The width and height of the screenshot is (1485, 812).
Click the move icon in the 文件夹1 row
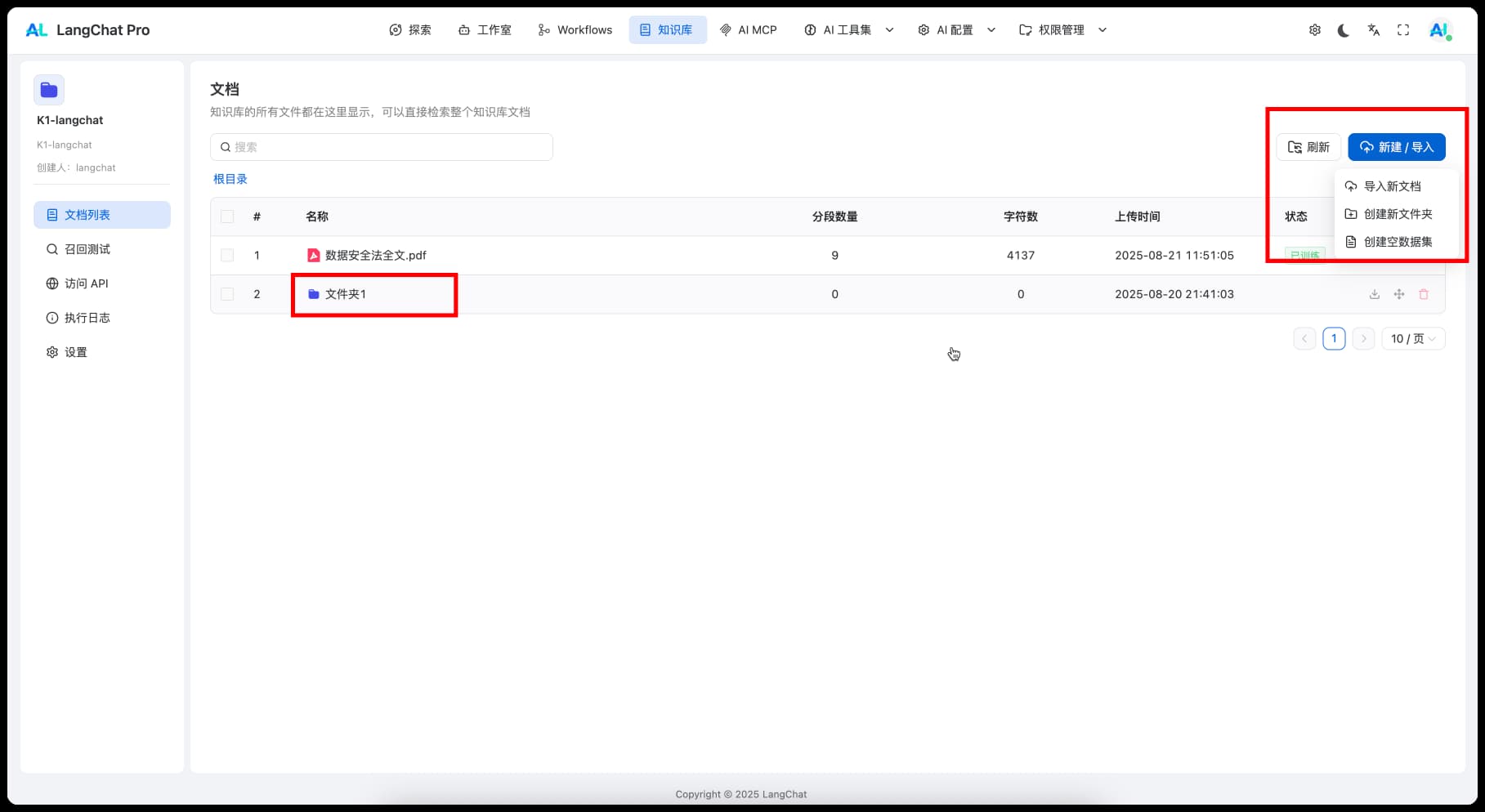pos(1398,294)
